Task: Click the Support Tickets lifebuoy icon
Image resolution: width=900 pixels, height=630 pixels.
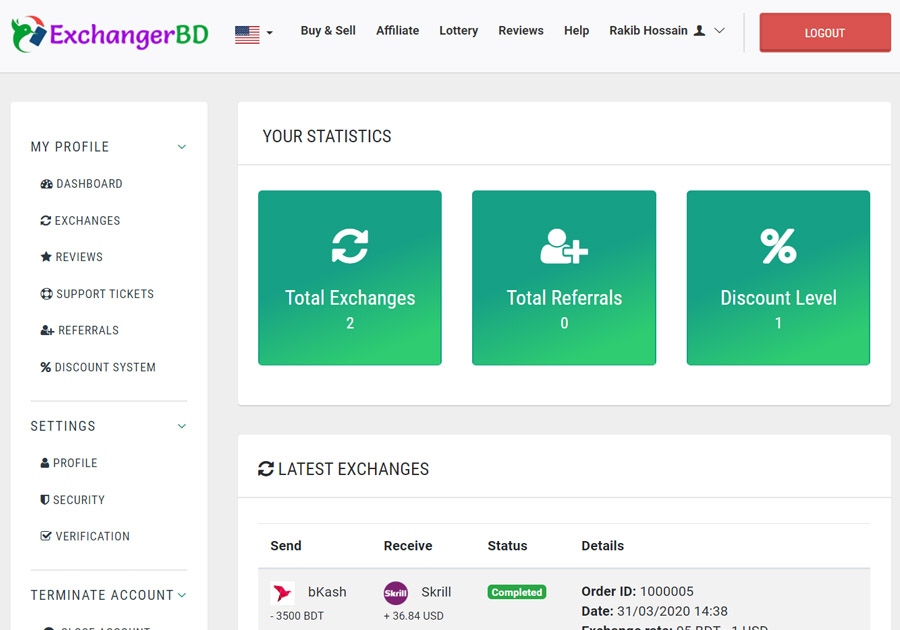Action: (x=46, y=294)
